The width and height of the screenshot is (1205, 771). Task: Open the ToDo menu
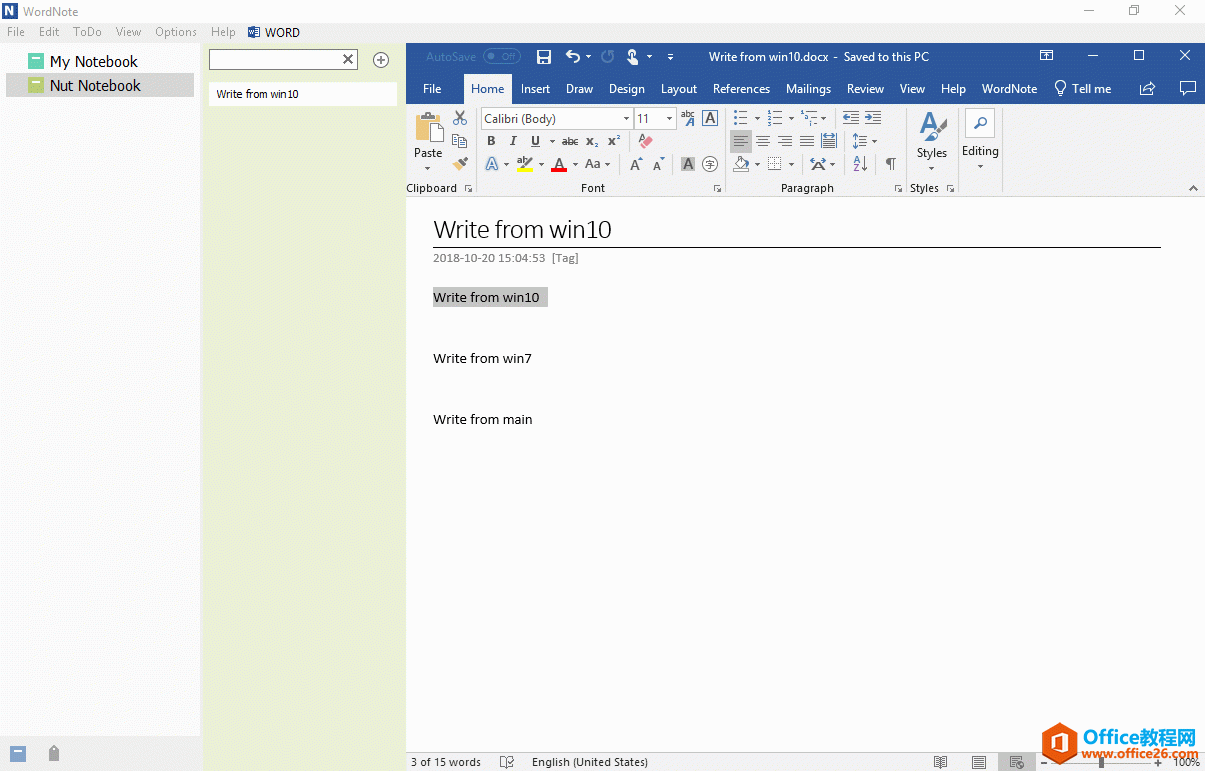[87, 32]
